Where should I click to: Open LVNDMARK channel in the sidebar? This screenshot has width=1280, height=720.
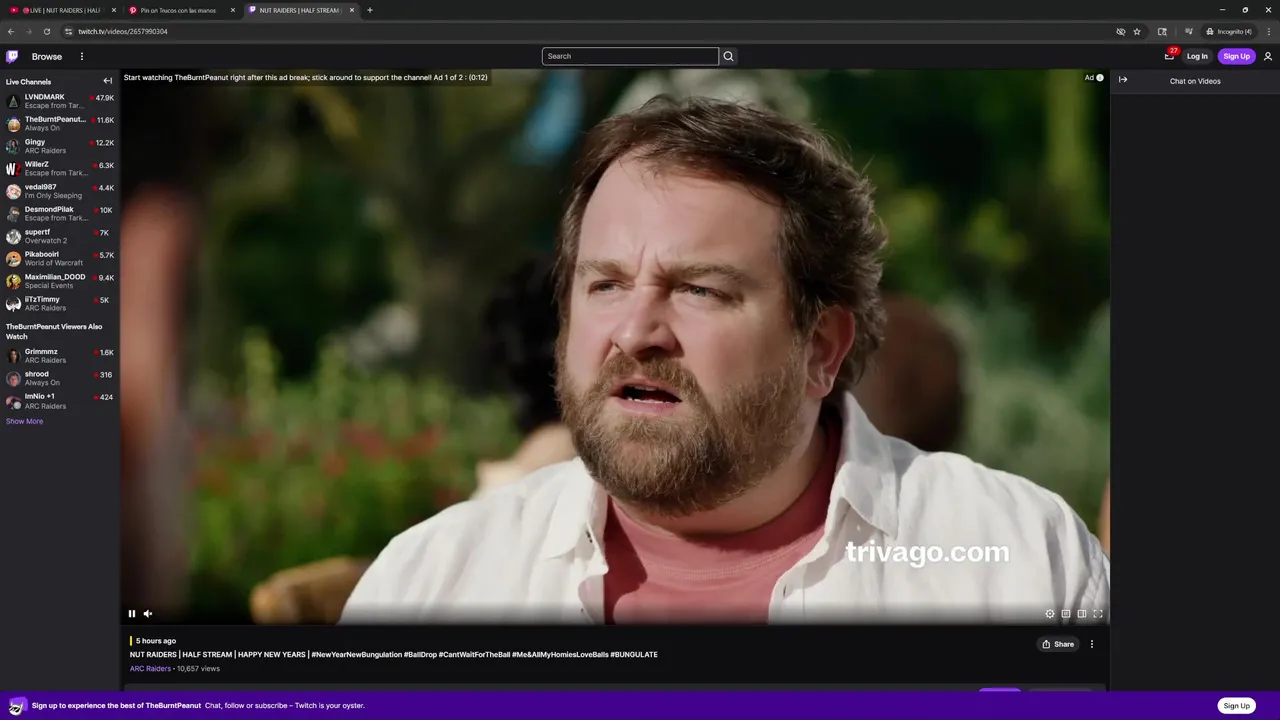[60, 101]
